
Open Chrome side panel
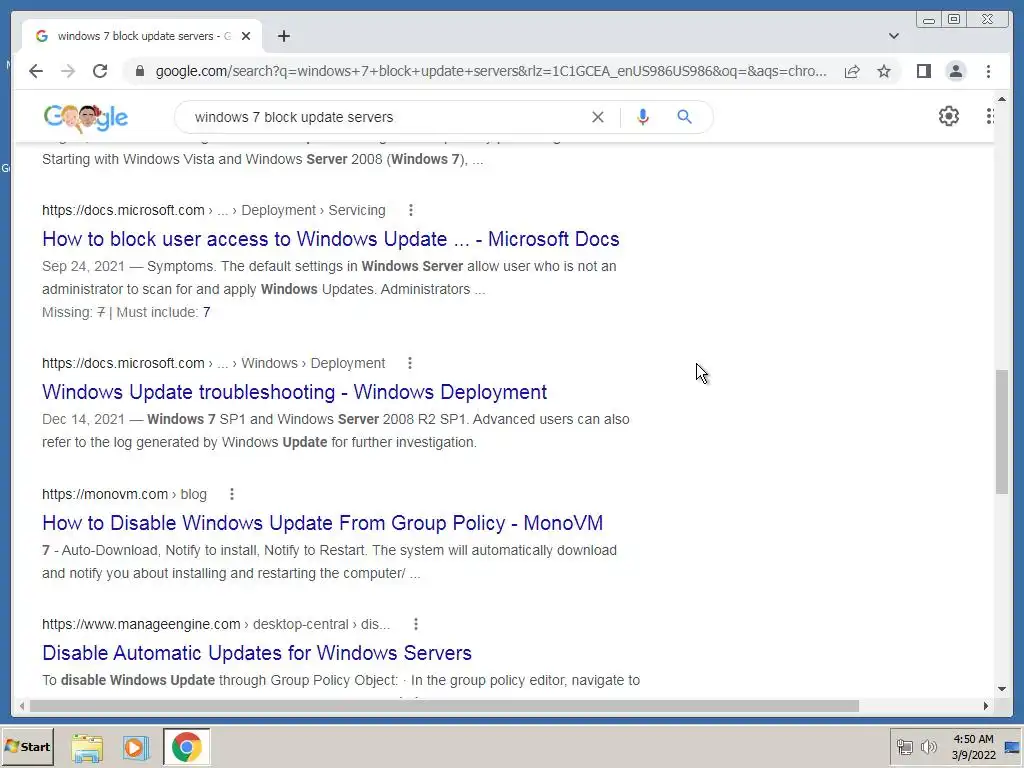pos(923,71)
